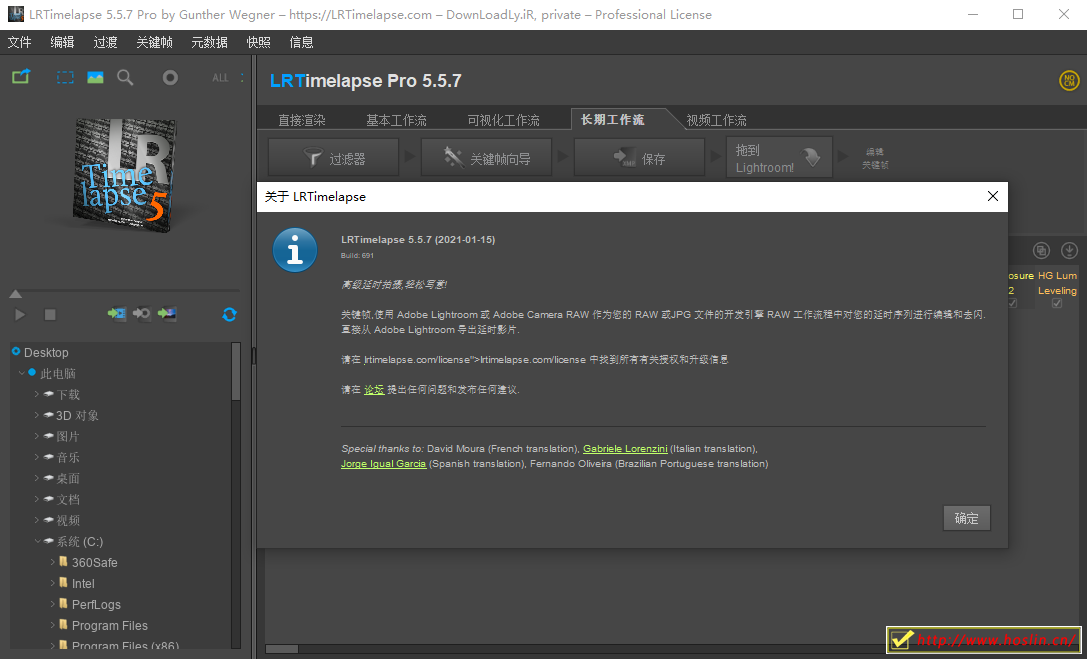
Task: Click the 拖到 Lightroom! button
Action: (x=779, y=159)
